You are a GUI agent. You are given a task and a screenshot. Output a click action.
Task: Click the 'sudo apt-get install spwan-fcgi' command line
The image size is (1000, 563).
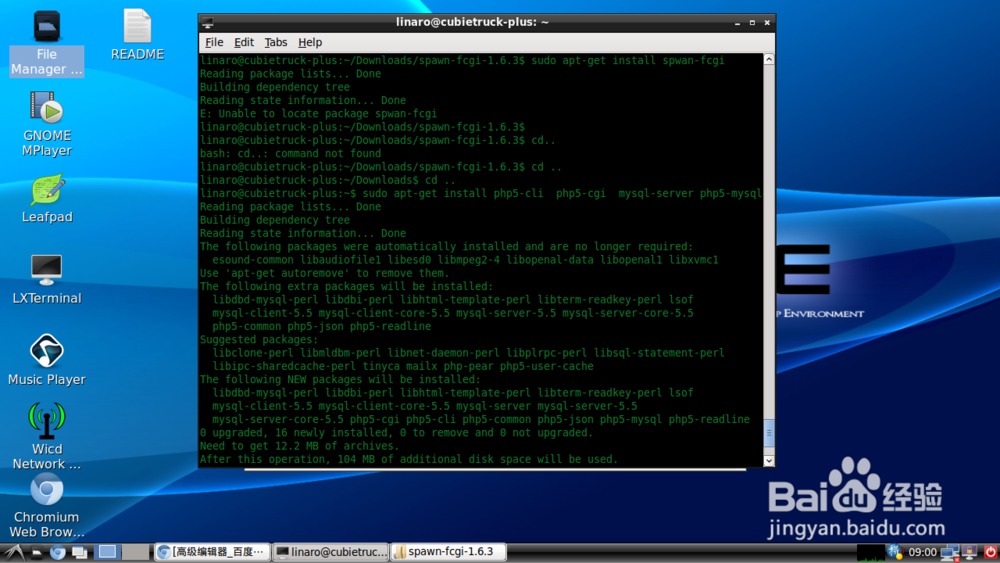(628, 61)
